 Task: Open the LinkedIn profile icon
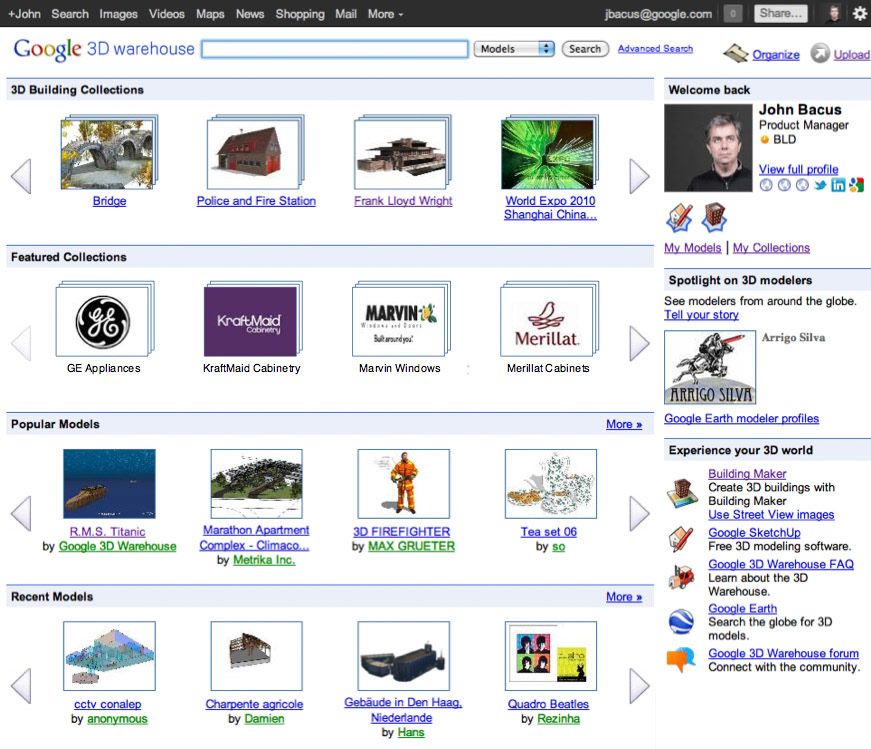[838, 185]
